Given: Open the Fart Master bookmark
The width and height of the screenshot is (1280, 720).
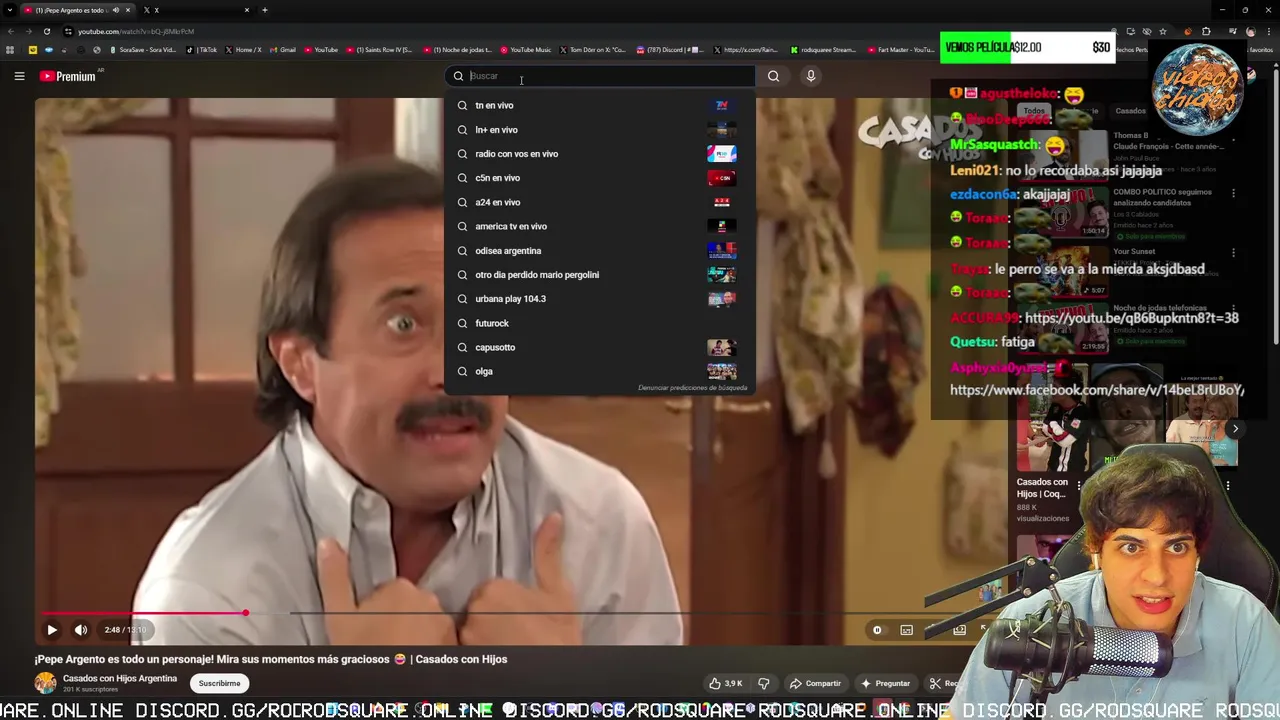Looking at the screenshot, I should (901, 50).
